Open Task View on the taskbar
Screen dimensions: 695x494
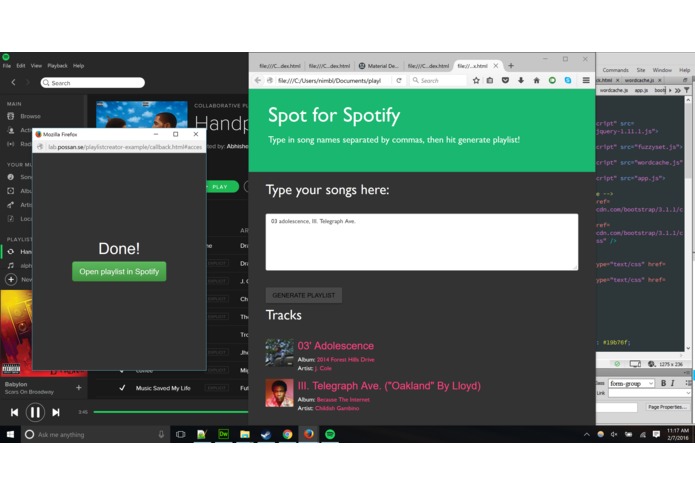point(180,435)
